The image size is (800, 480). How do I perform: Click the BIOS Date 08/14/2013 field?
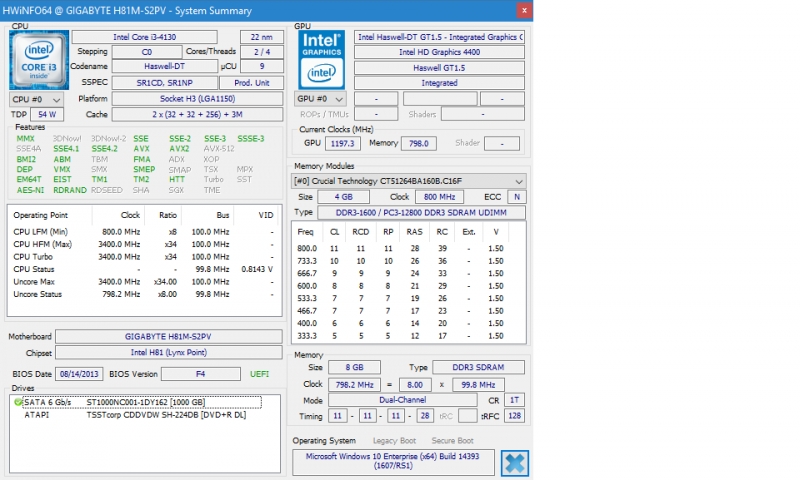(79, 374)
